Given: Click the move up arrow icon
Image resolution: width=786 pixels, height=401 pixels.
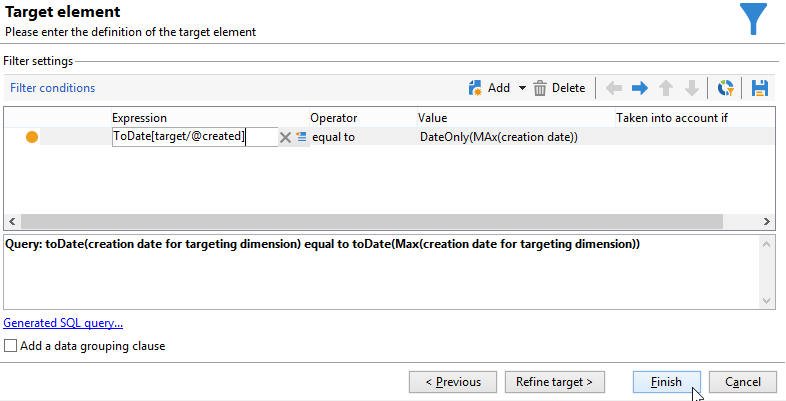Looking at the screenshot, I should (666, 88).
